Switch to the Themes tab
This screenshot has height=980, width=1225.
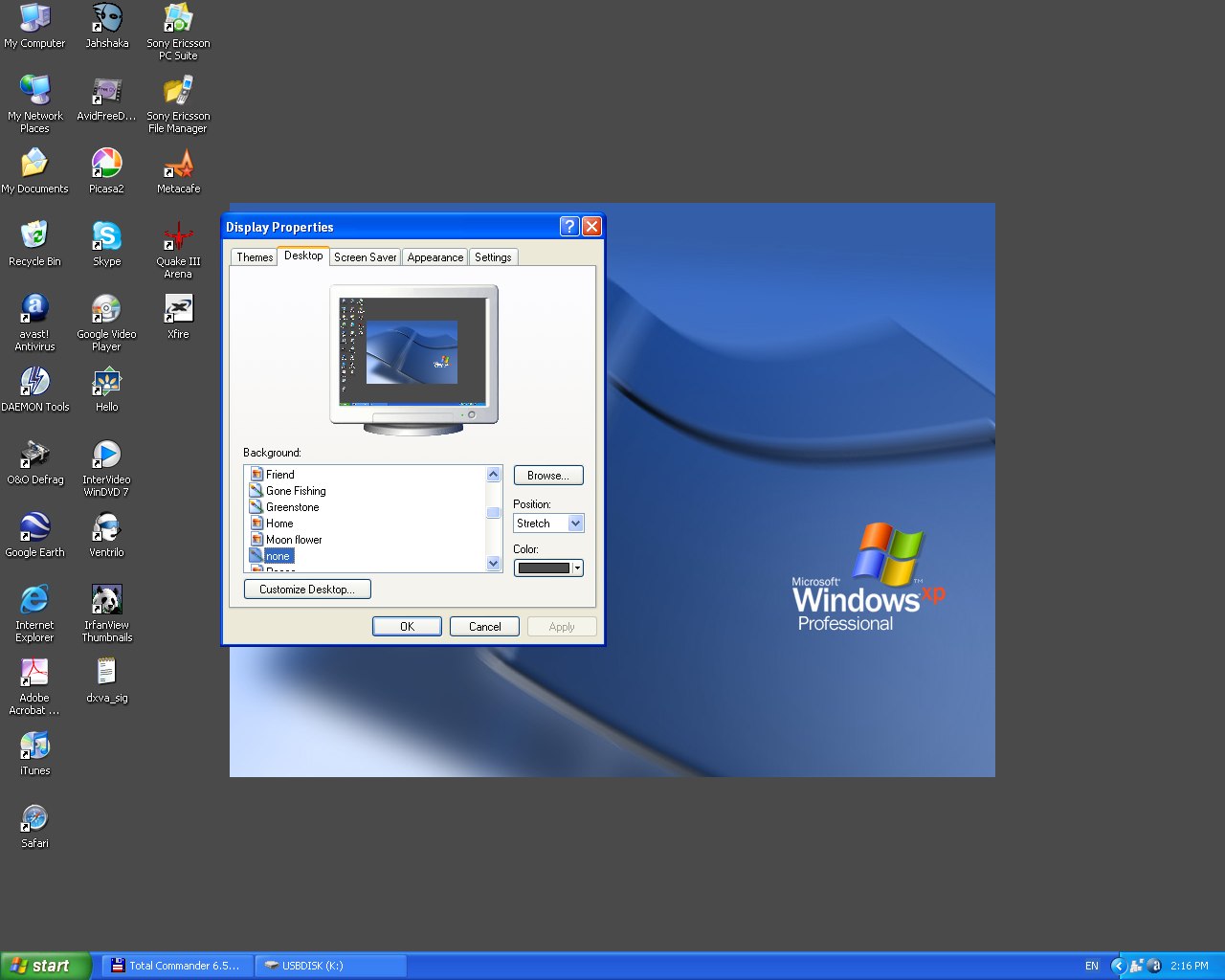tap(255, 257)
